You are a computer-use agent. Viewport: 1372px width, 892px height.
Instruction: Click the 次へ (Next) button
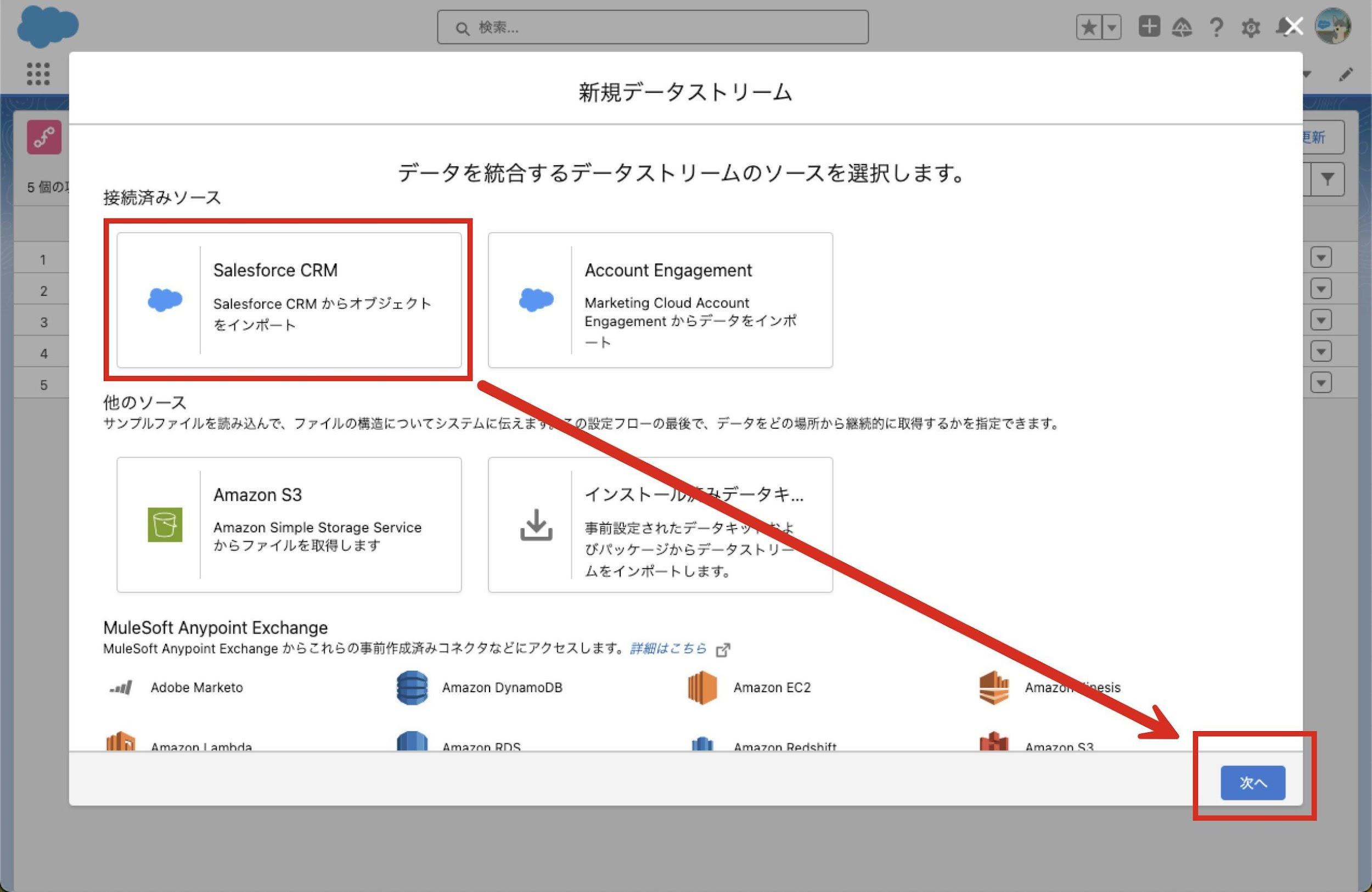coord(1252,782)
